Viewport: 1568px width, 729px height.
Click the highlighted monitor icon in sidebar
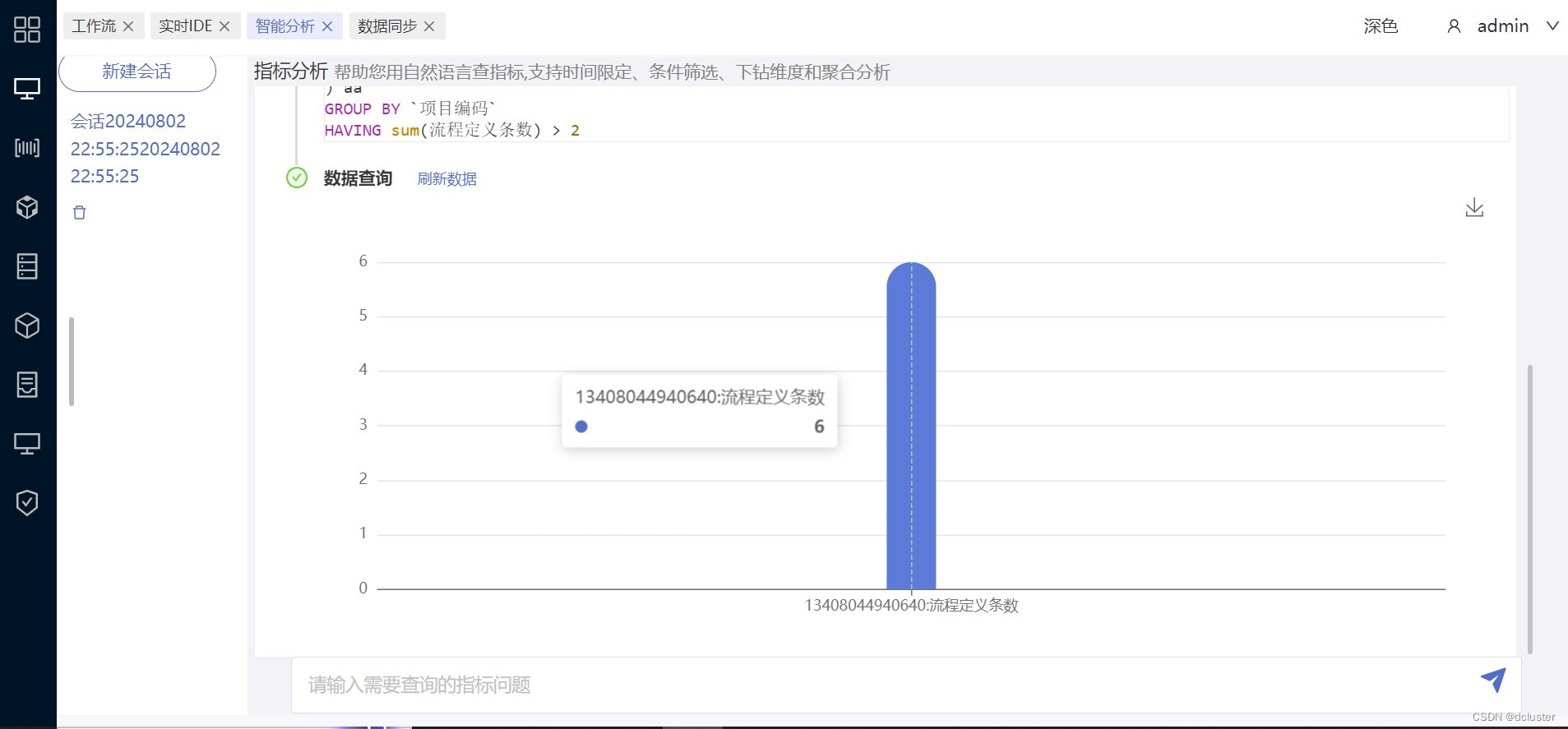tap(27, 89)
